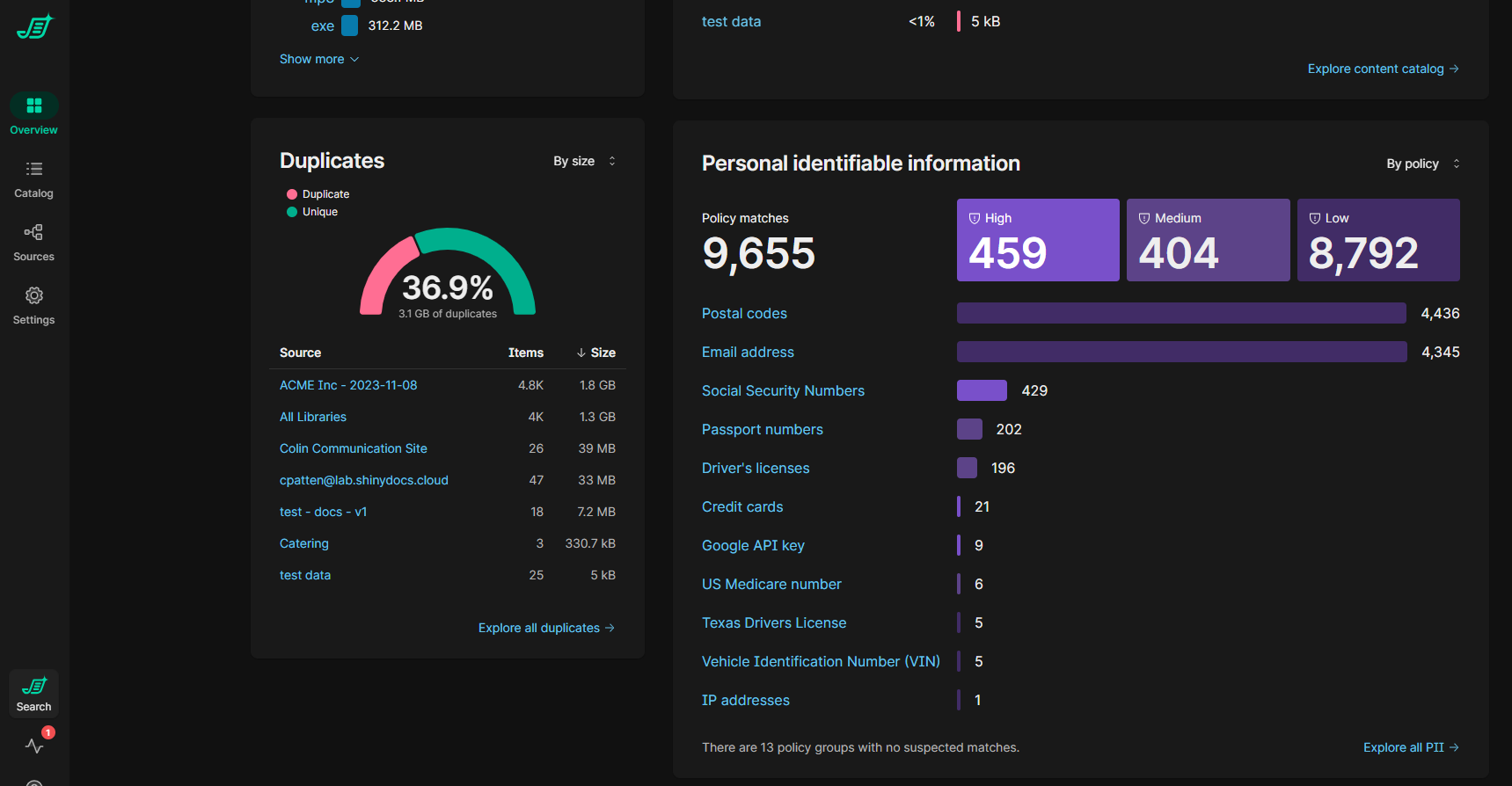This screenshot has height=786, width=1512.
Task: Open the Settings gear icon
Action: coord(34,296)
